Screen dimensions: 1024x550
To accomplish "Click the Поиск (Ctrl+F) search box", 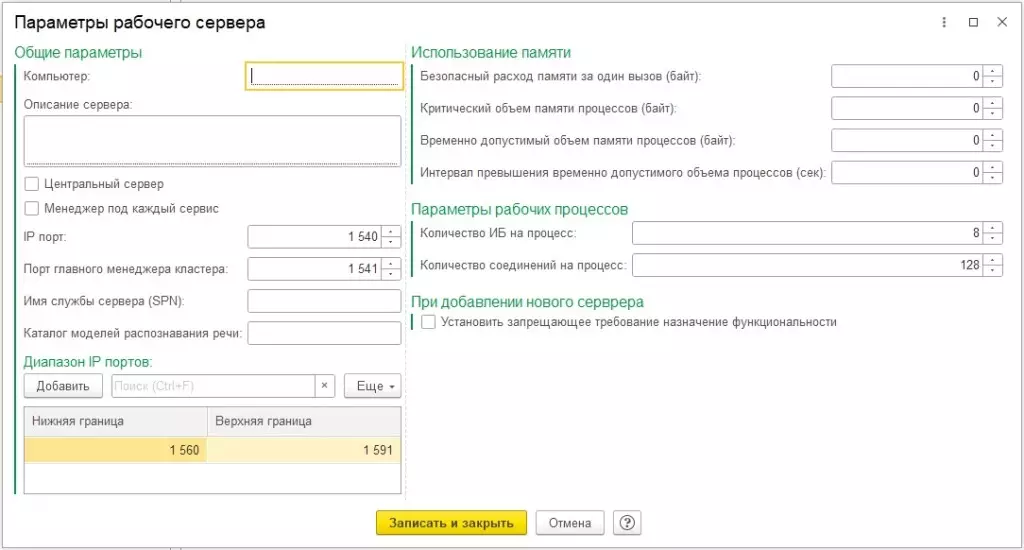I will point(214,386).
